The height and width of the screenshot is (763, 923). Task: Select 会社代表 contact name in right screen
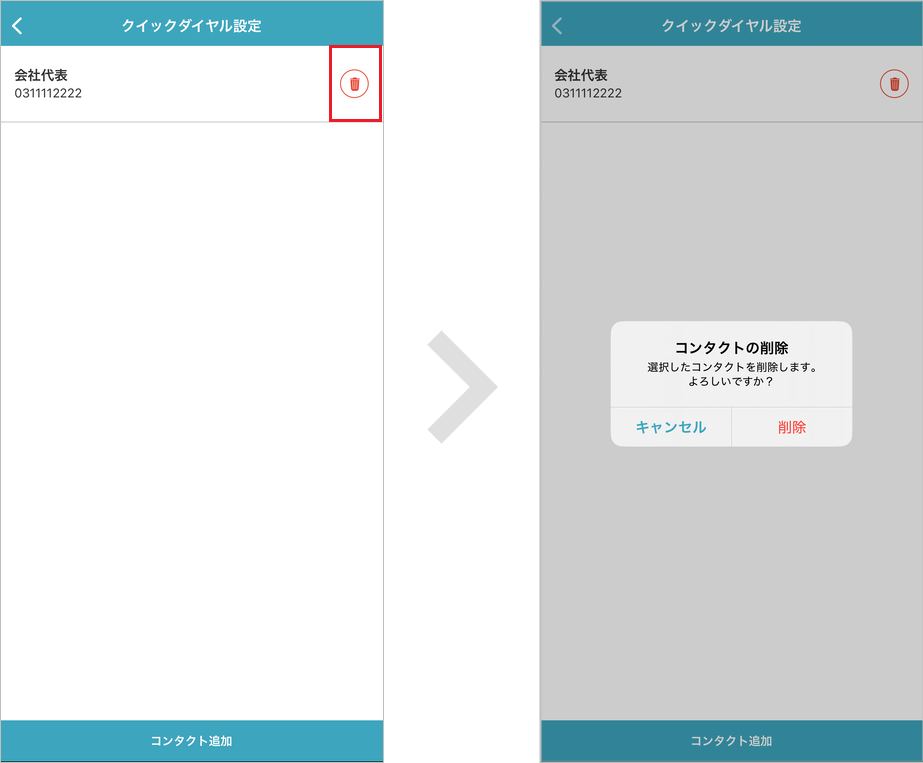[x=581, y=75]
